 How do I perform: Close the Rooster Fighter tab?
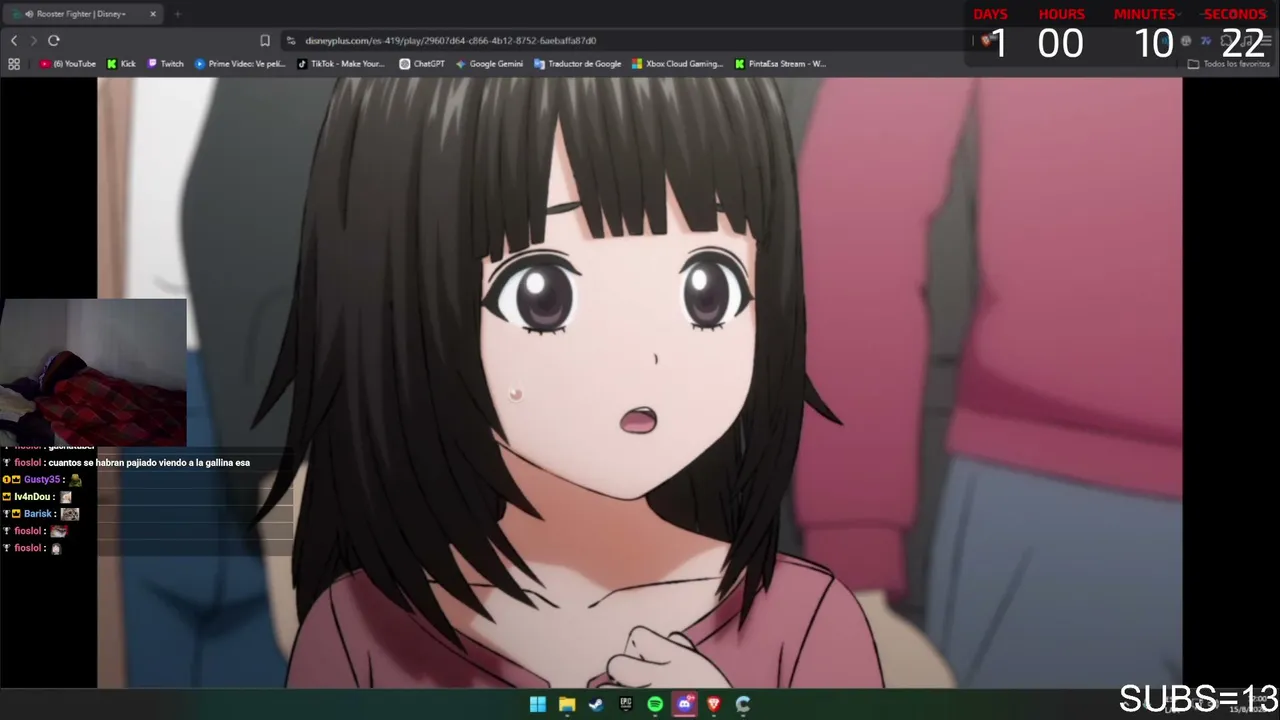coord(153,14)
